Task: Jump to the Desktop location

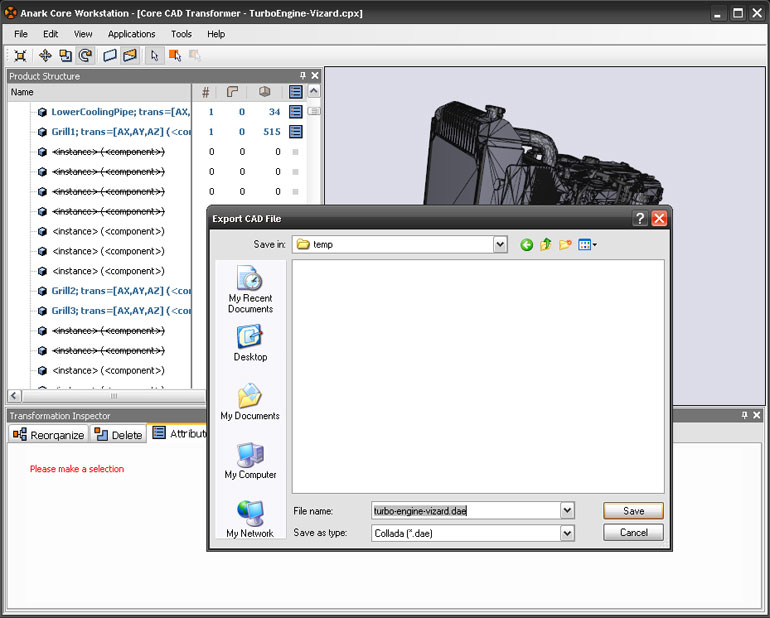Action: coord(250,343)
